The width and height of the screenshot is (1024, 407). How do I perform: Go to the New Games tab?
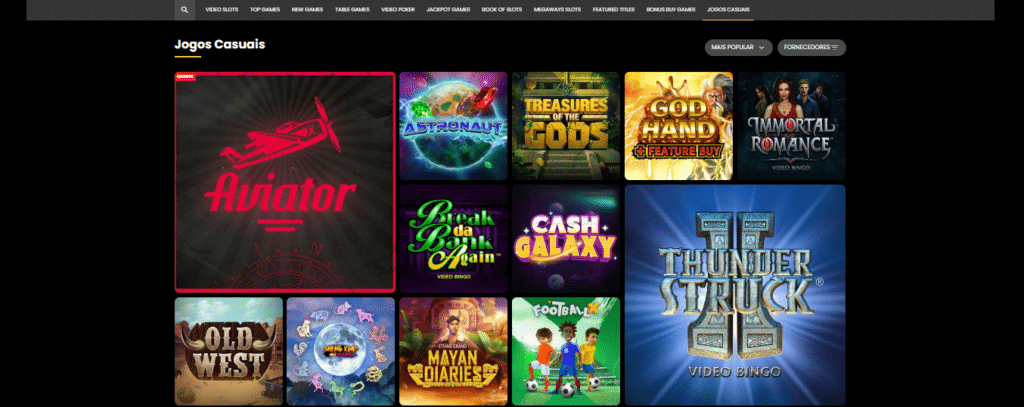(308, 10)
